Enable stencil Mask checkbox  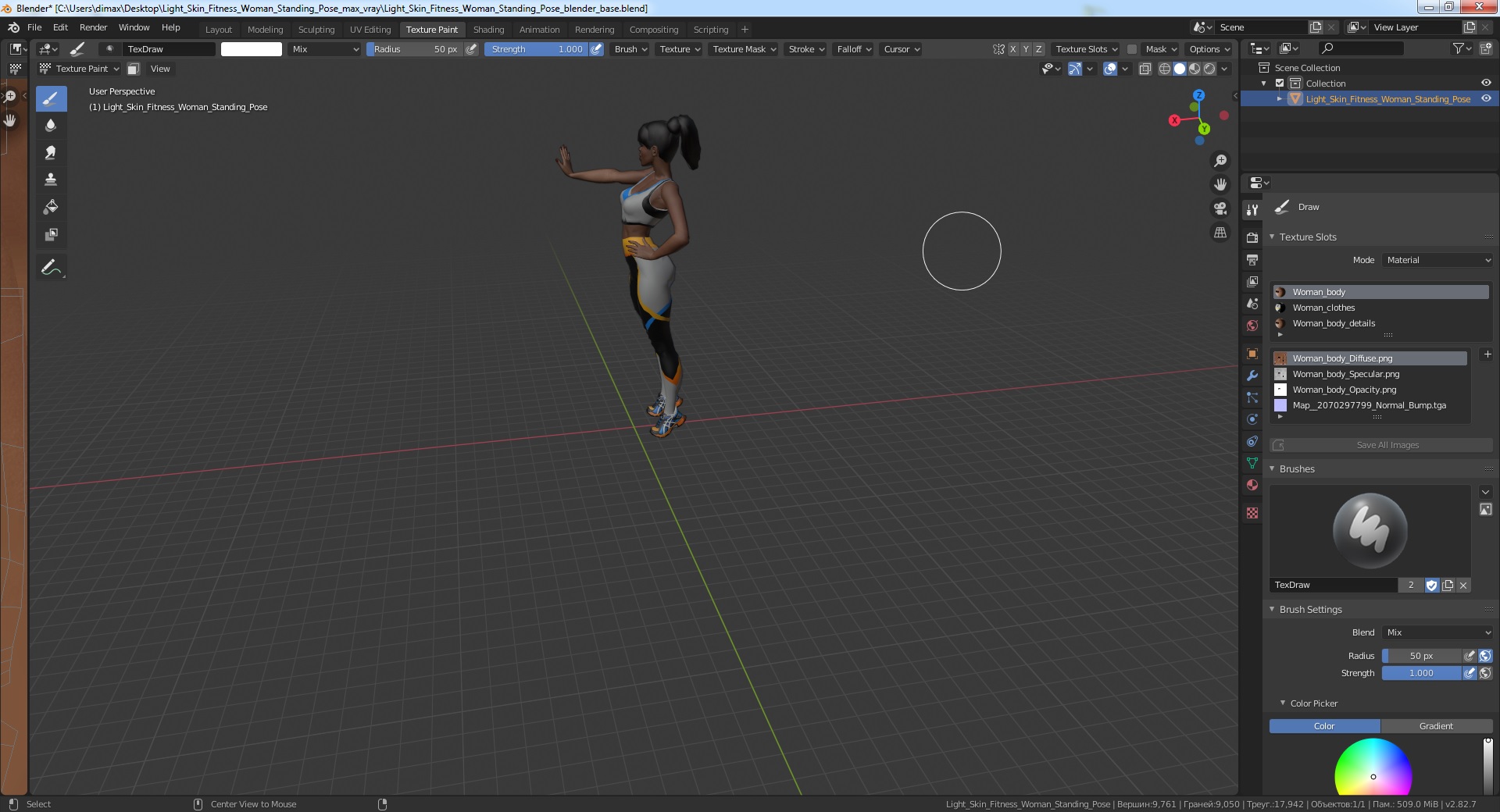click(1131, 49)
